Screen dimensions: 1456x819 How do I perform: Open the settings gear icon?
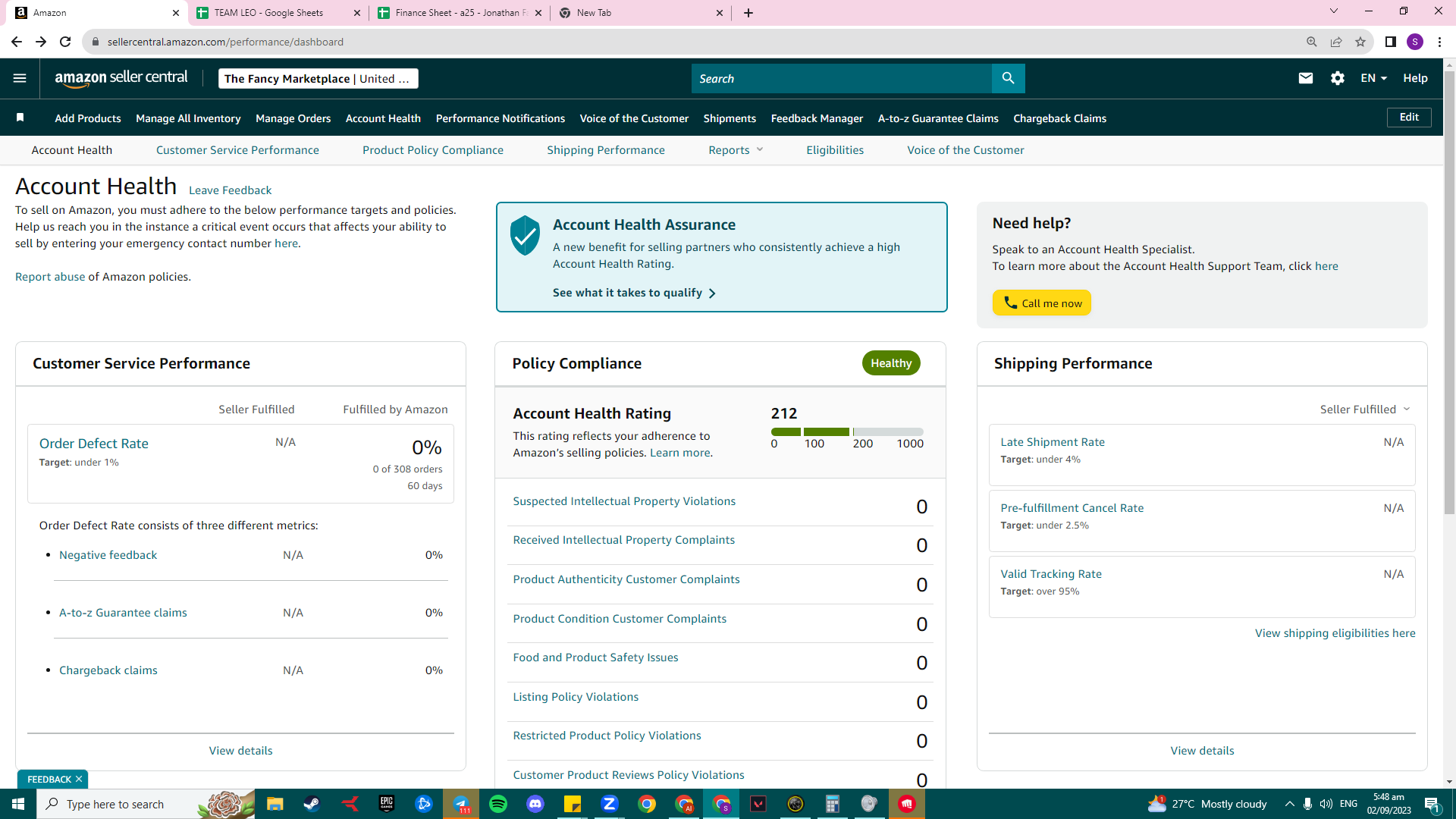(x=1338, y=78)
